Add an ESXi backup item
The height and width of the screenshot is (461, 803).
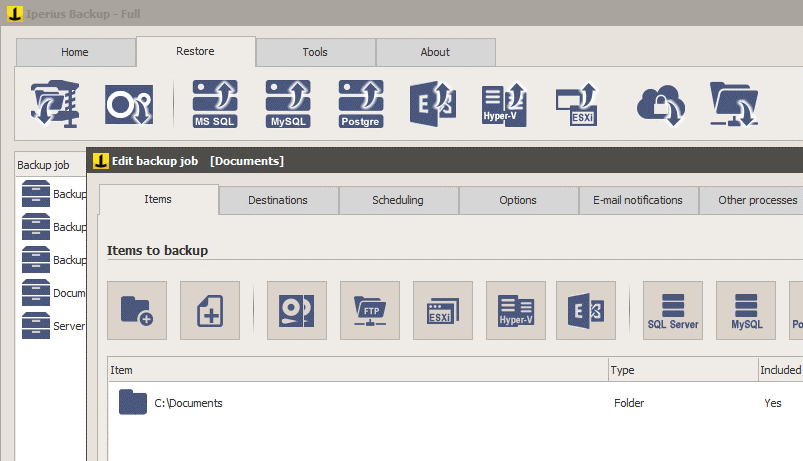[x=443, y=310]
